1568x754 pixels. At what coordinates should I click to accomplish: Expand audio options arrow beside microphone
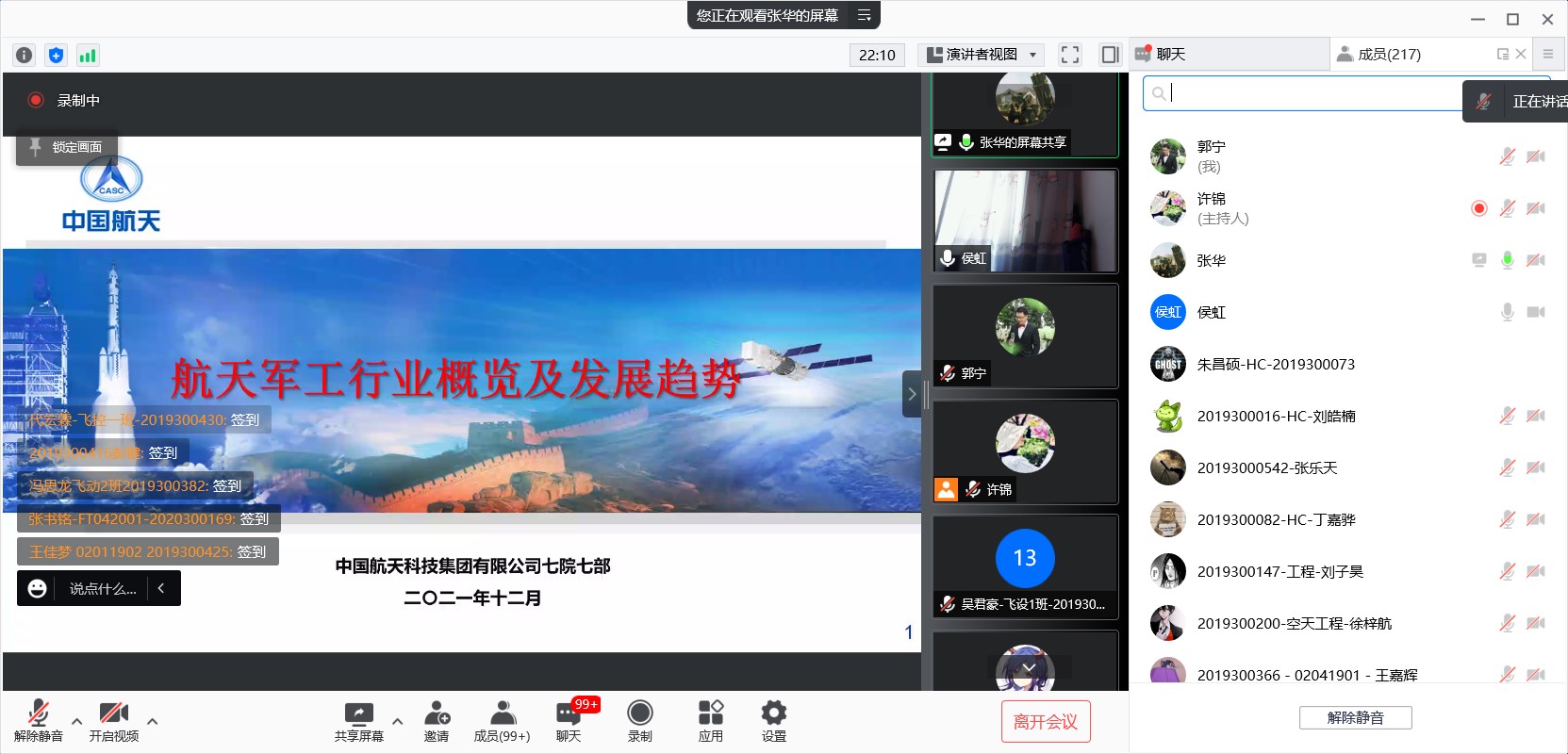[x=77, y=722]
